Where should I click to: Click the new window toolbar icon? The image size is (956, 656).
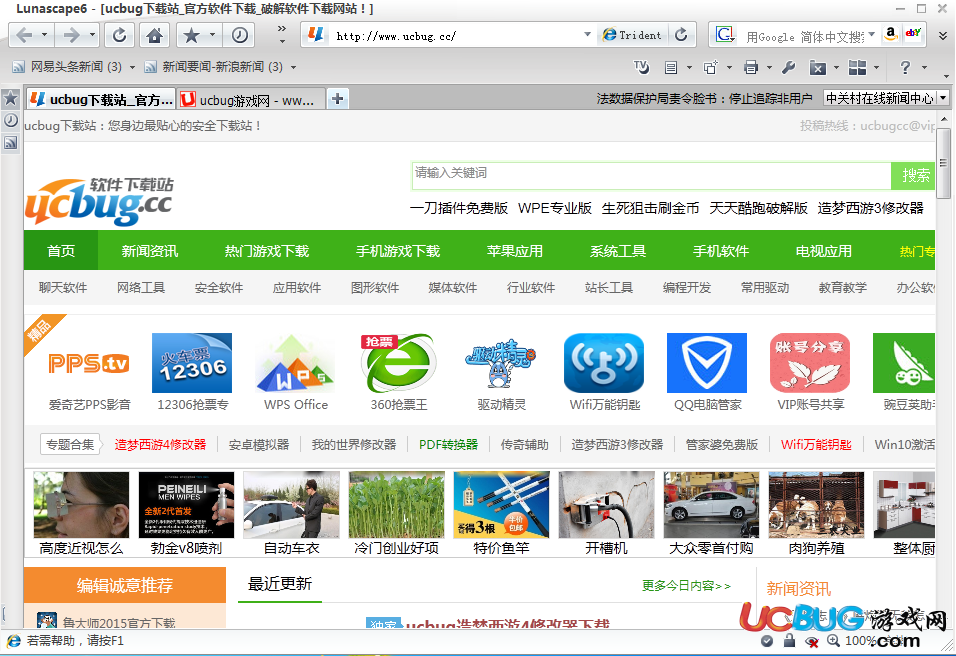coord(710,67)
